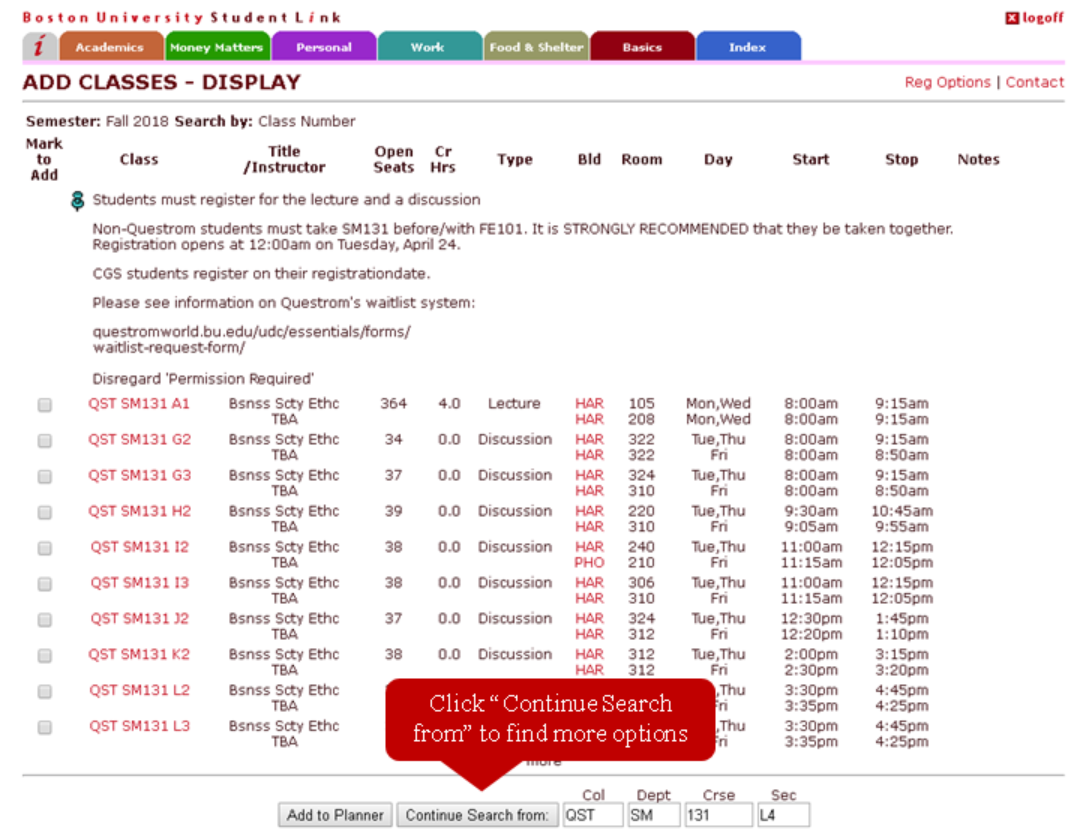
Task: Mark QST SM131 A1 lecture checkbox
Action: 44,405
